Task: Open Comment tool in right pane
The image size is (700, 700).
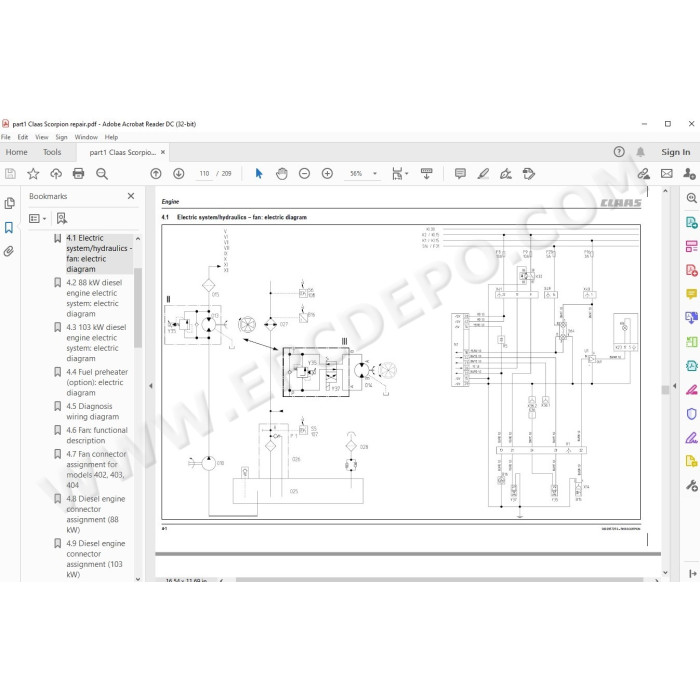Action: click(691, 294)
